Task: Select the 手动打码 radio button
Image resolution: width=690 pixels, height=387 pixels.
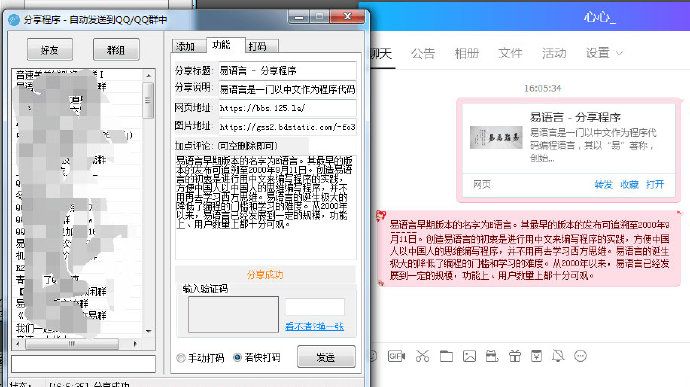Action: point(180,358)
